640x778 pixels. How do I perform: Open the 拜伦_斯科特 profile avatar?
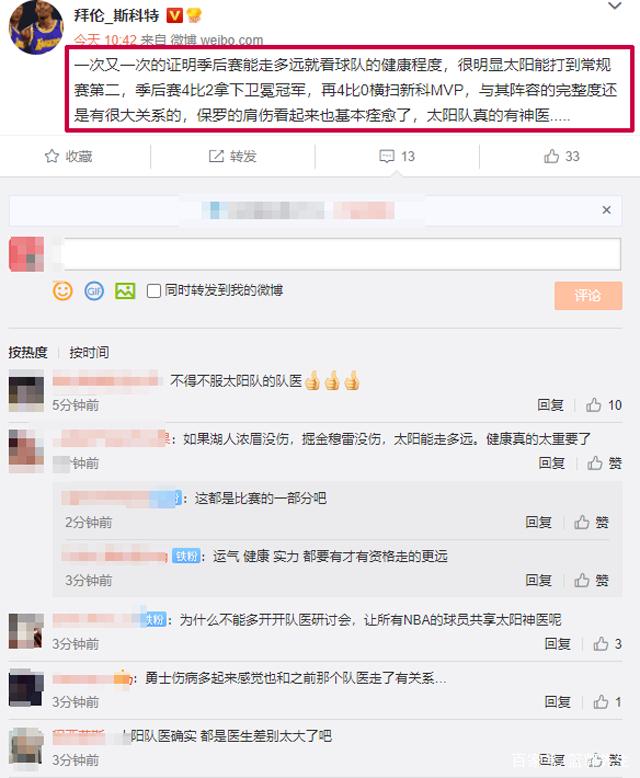tap(36, 27)
